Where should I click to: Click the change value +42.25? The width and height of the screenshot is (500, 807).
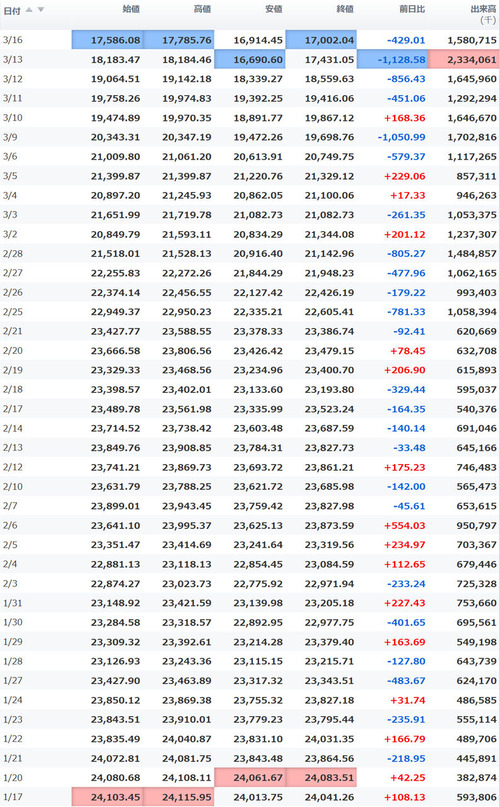(408, 778)
